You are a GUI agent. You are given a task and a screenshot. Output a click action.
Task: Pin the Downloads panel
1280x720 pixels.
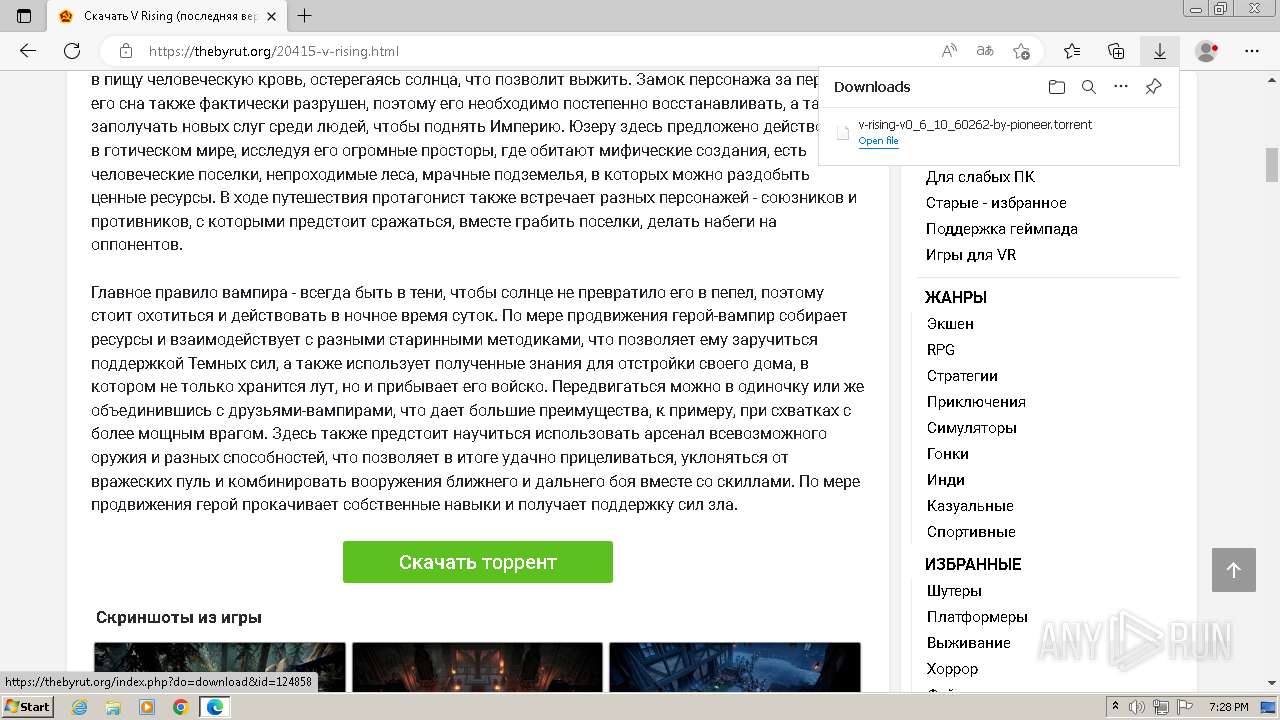coord(1153,87)
